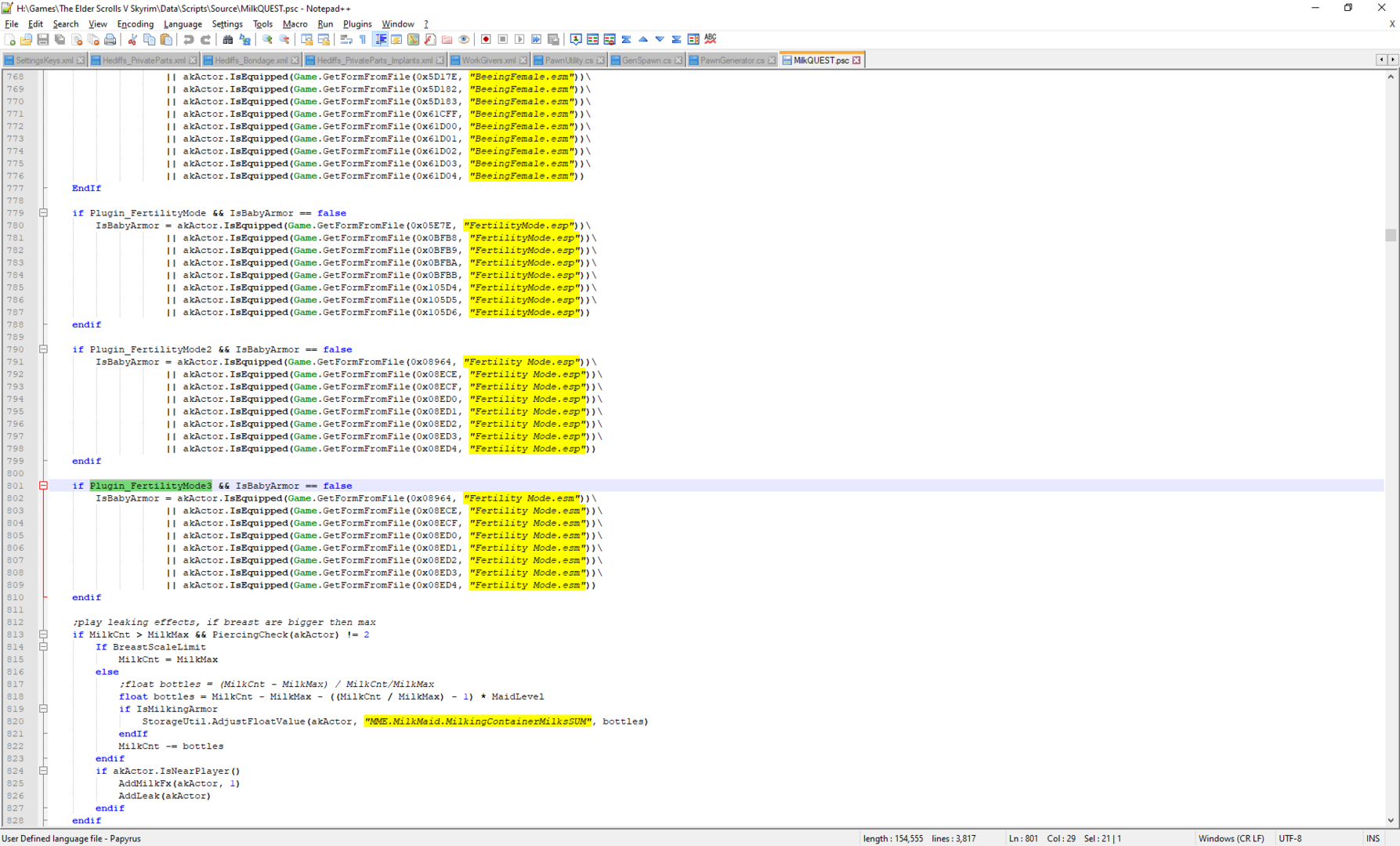
Task: Click the Ln : 801 status bar indicator
Action: [1023, 838]
